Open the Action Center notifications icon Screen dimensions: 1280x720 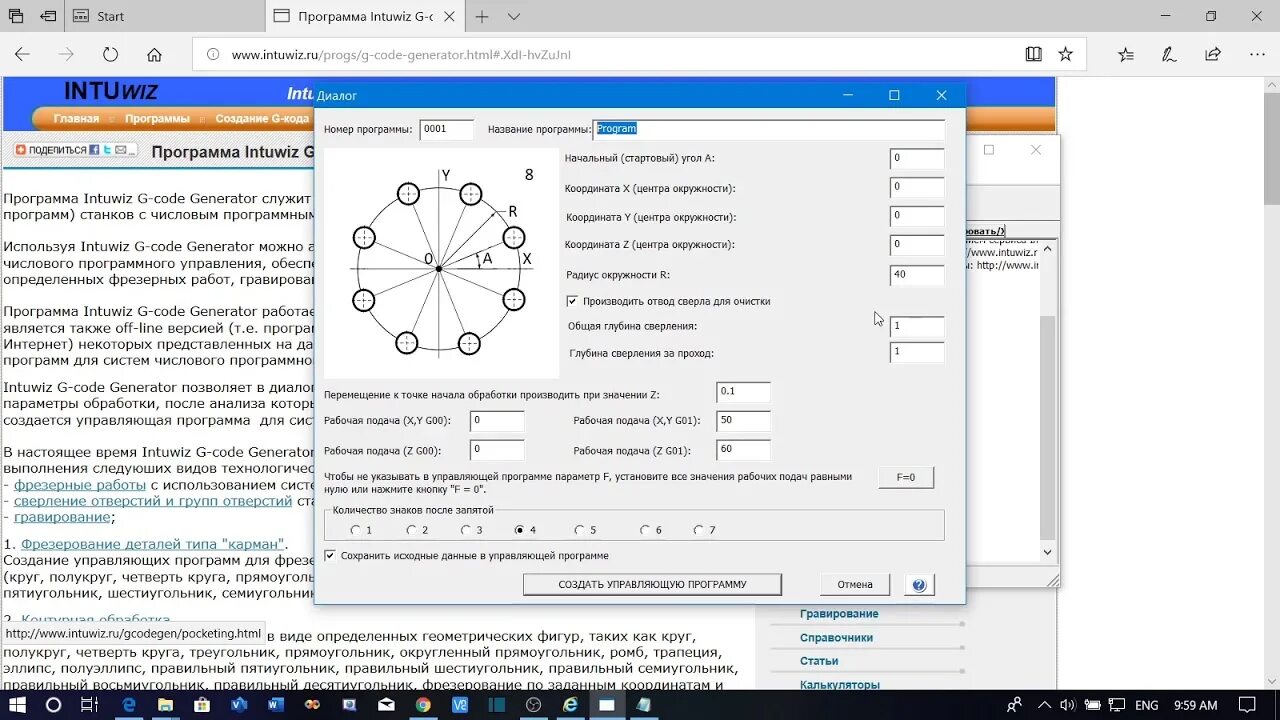point(1246,705)
